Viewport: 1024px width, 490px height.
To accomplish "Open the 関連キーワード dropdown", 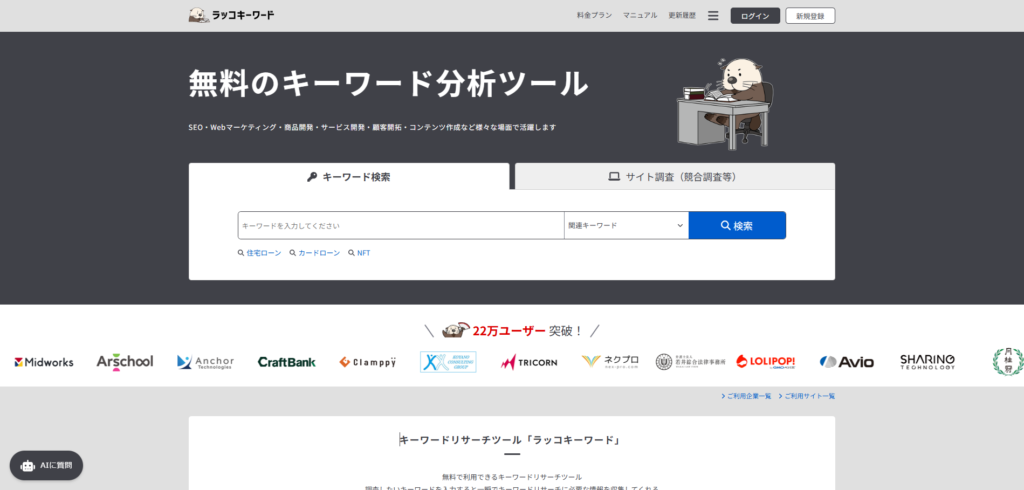I will tap(626, 225).
